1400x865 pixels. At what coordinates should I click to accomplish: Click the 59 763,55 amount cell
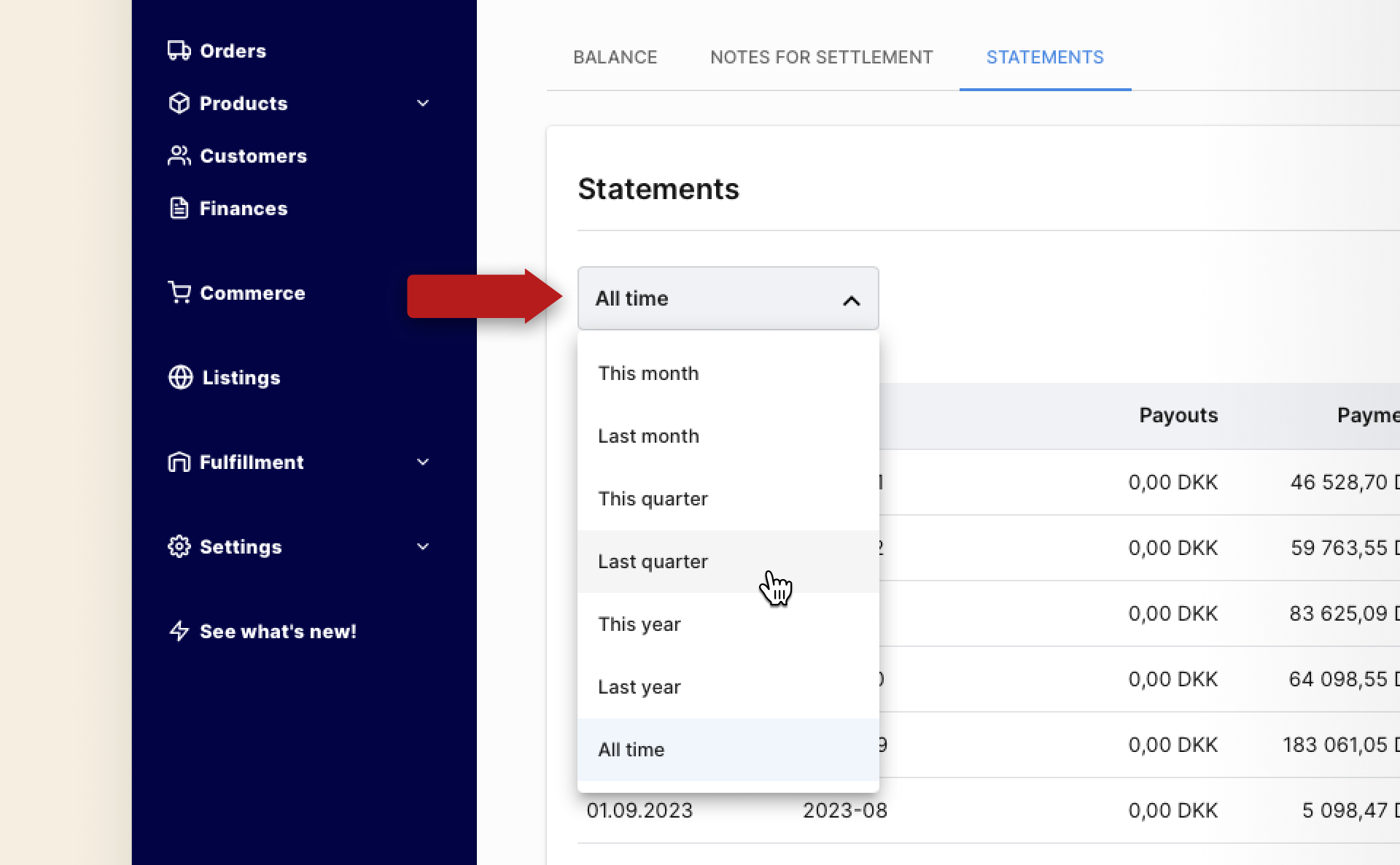click(1345, 548)
